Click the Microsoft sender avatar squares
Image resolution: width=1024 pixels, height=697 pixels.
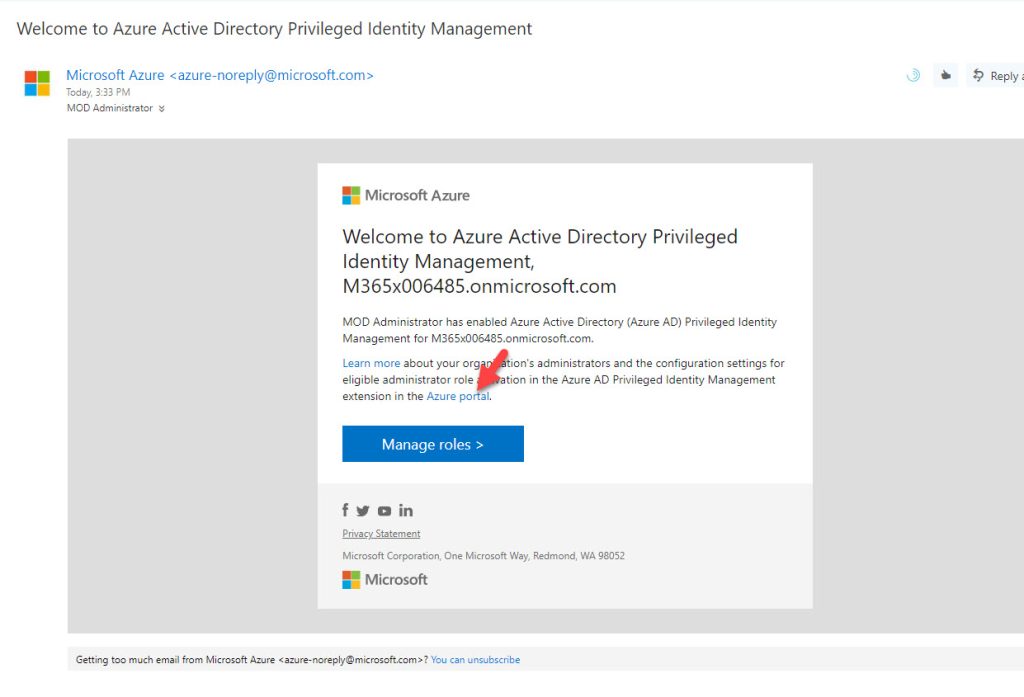pyautogui.click(x=37, y=84)
